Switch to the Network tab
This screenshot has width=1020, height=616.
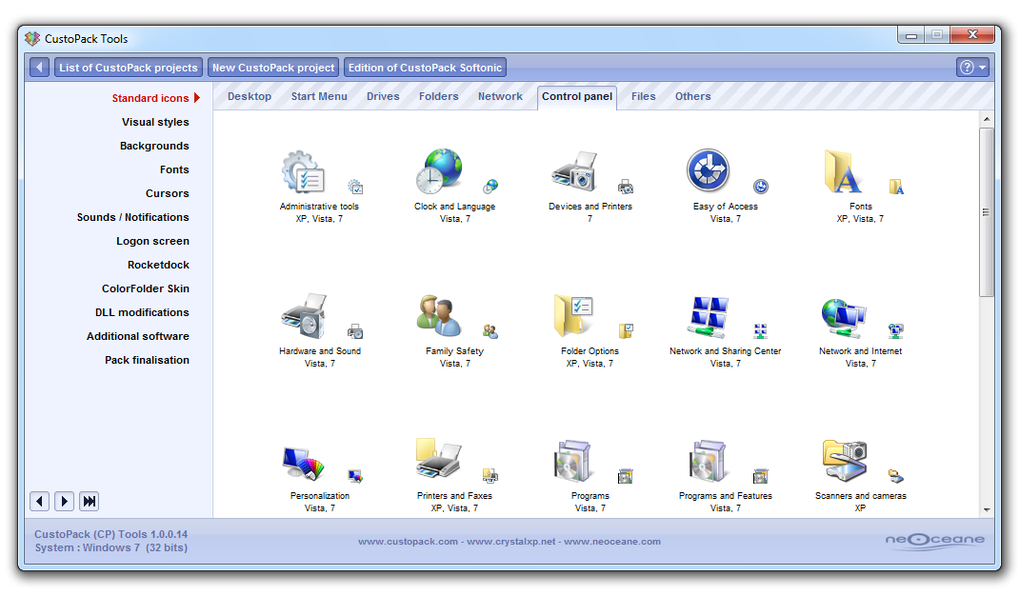[500, 96]
